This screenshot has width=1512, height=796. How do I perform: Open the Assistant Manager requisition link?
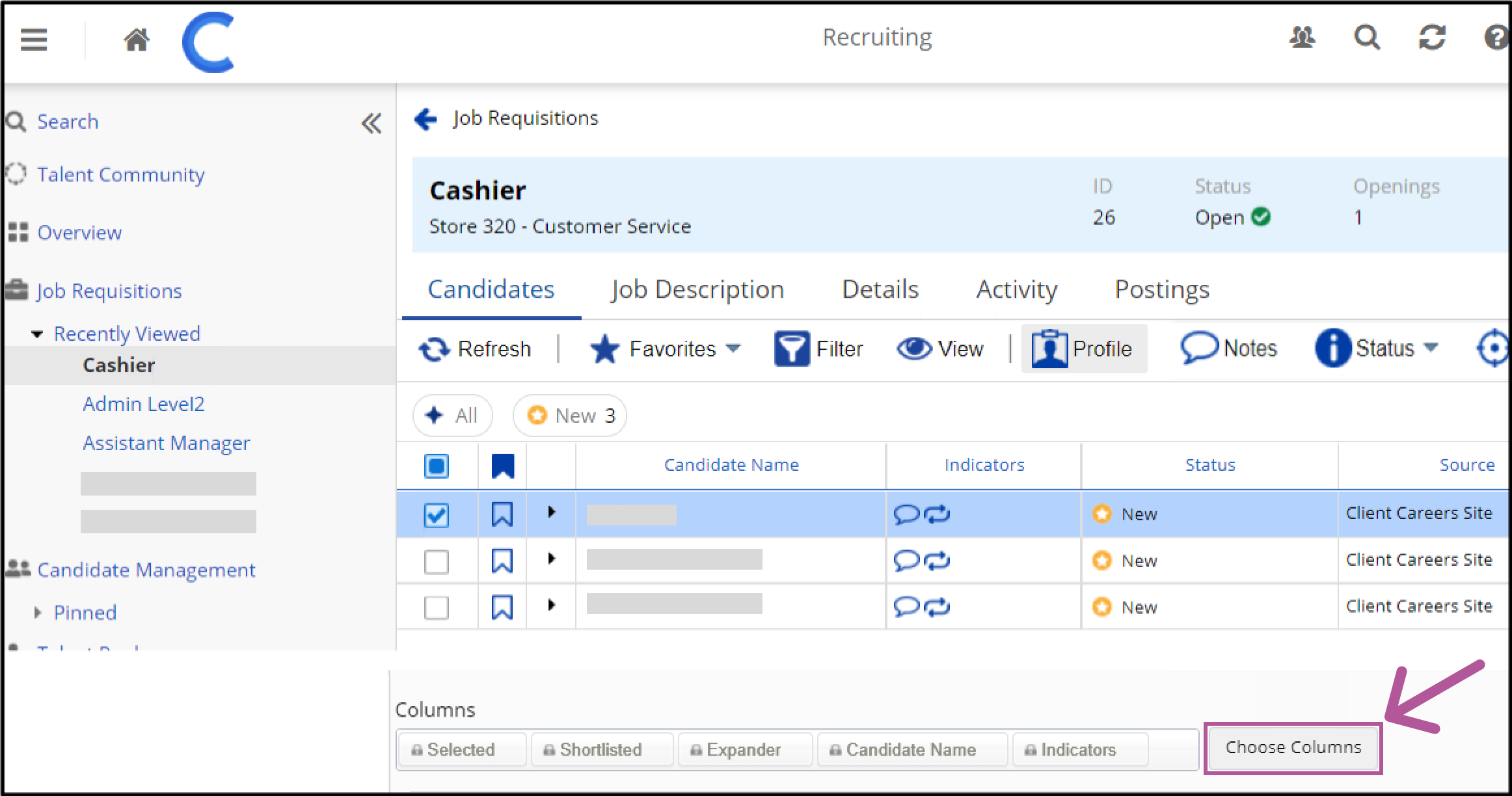166,444
